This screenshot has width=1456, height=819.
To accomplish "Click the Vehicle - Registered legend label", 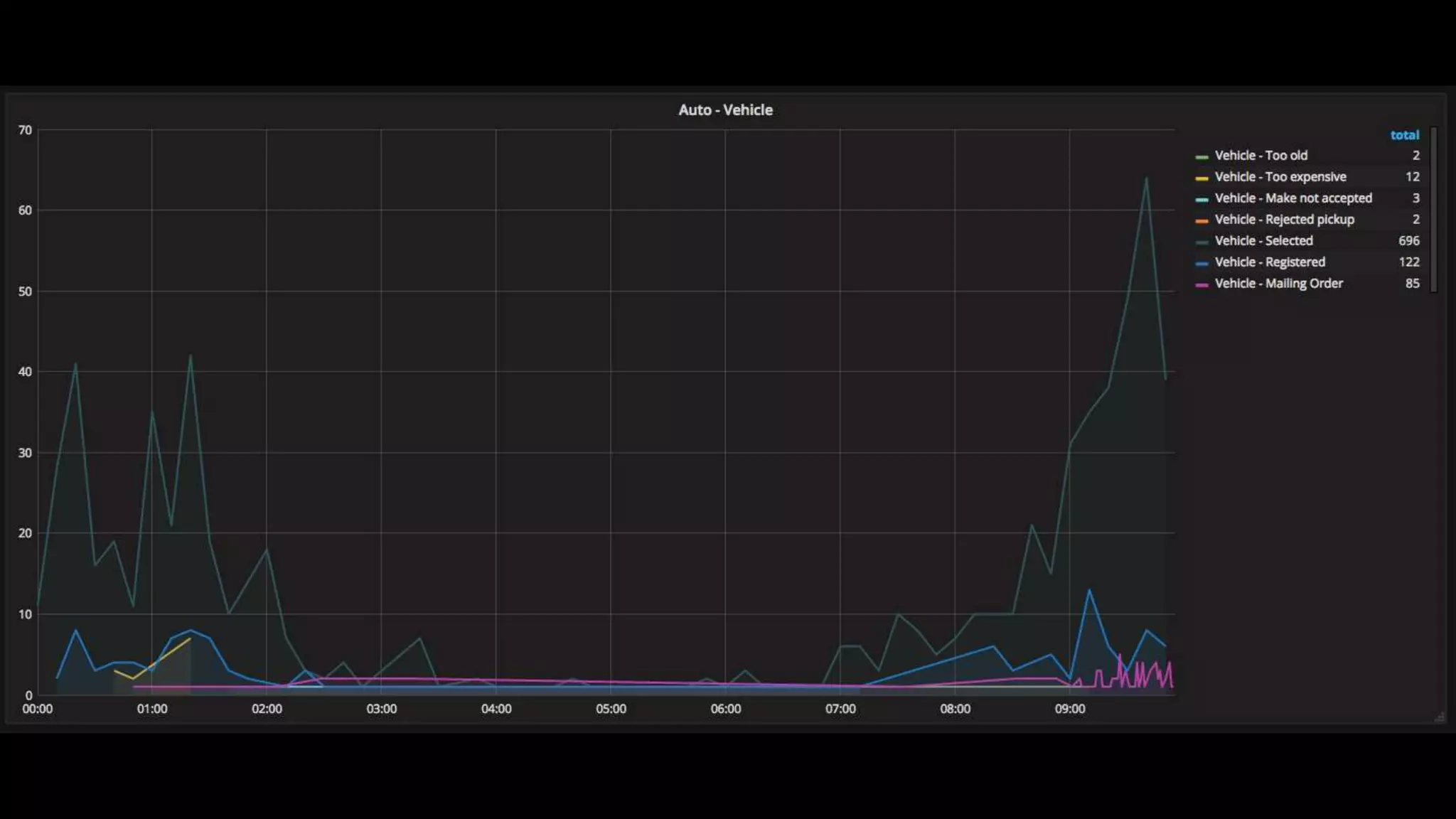I will [1269, 262].
